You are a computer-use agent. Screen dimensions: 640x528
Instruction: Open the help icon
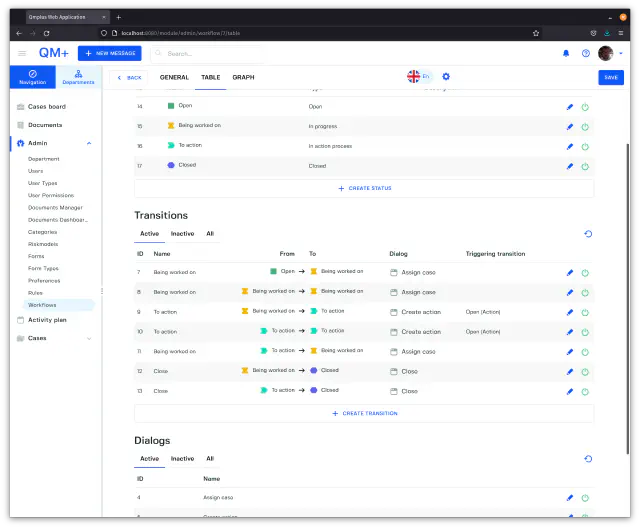point(586,53)
